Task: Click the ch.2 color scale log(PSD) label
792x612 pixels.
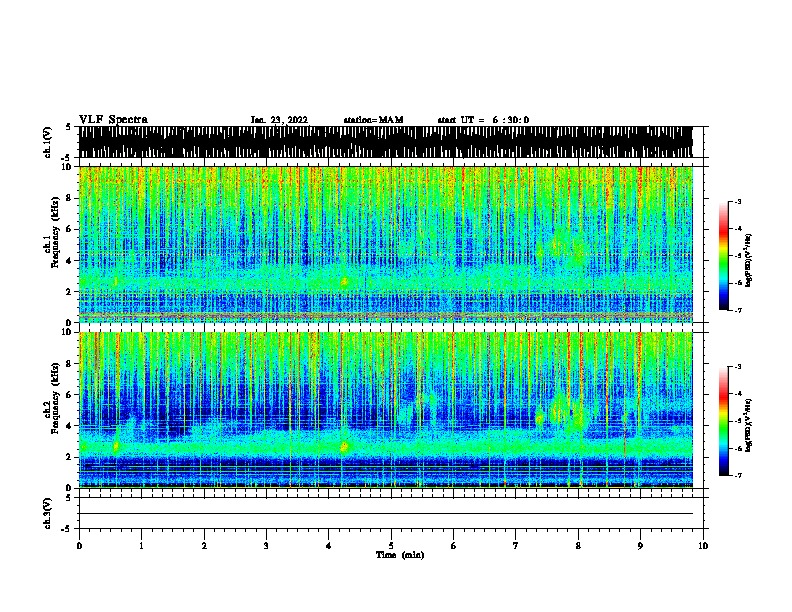Action: pos(749,426)
